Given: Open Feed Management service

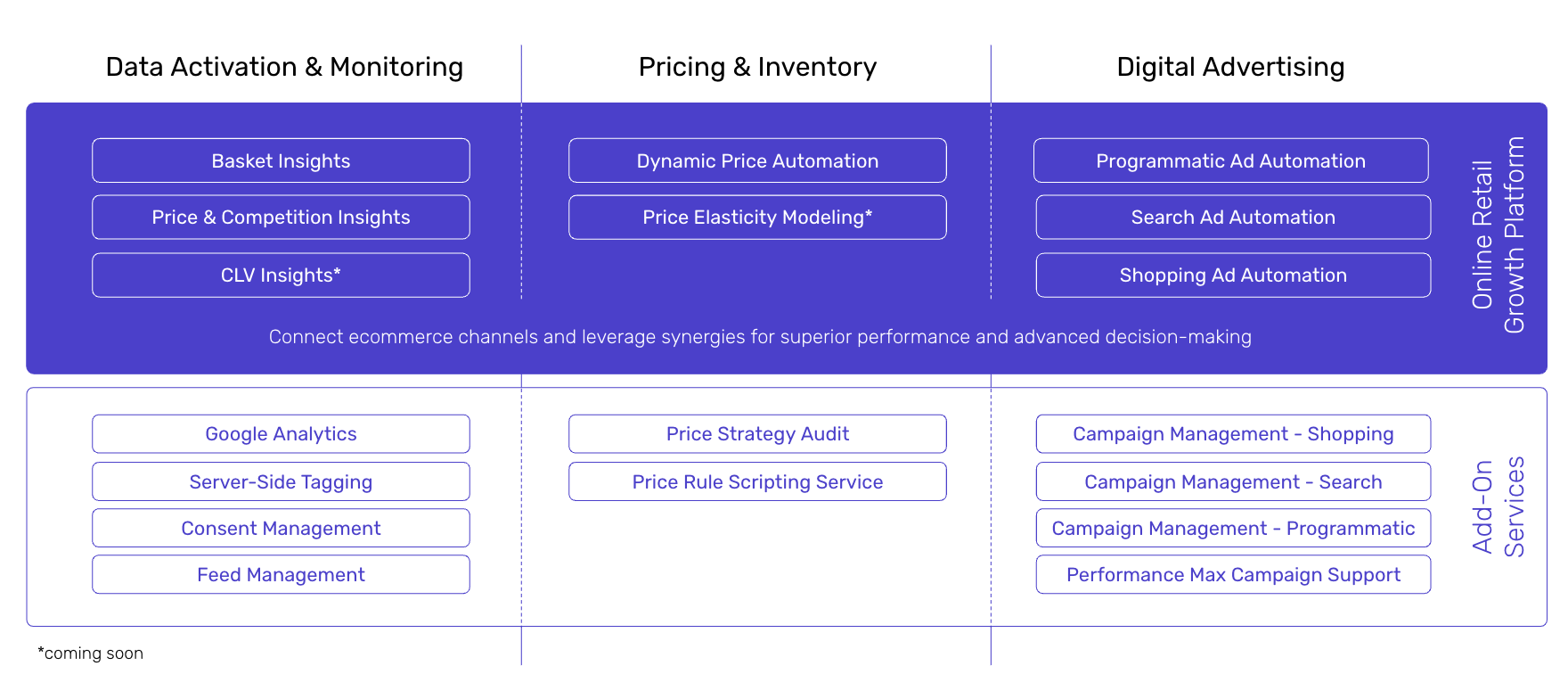Looking at the screenshot, I should click(x=281, y=574).
